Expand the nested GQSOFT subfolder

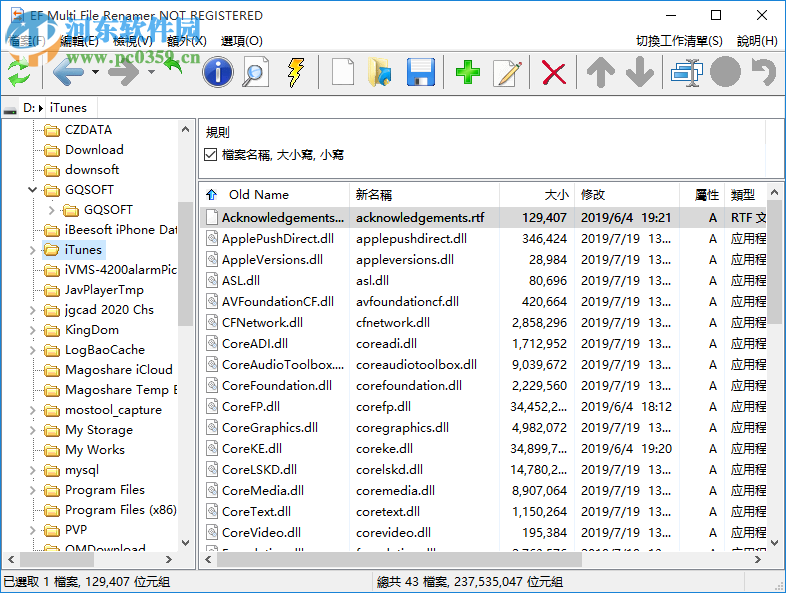51,210
